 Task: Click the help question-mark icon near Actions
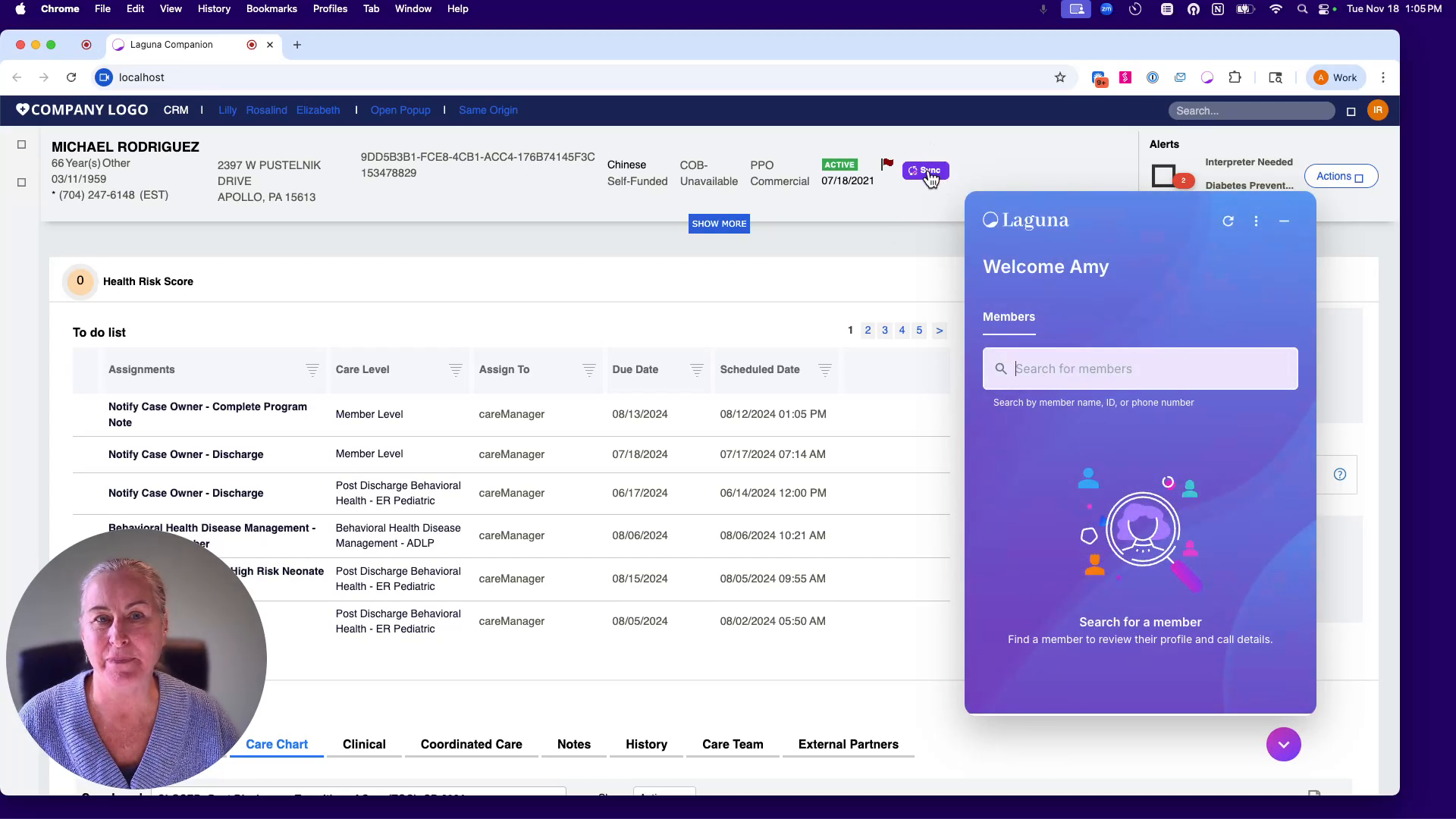[1340, 474]
